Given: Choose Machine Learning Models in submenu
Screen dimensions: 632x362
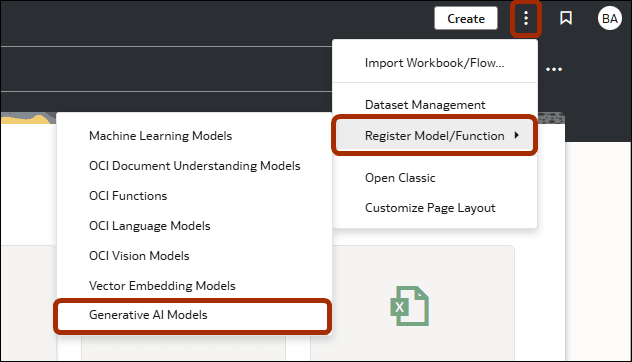Looking at the screenshot, I should pos(194,136).
